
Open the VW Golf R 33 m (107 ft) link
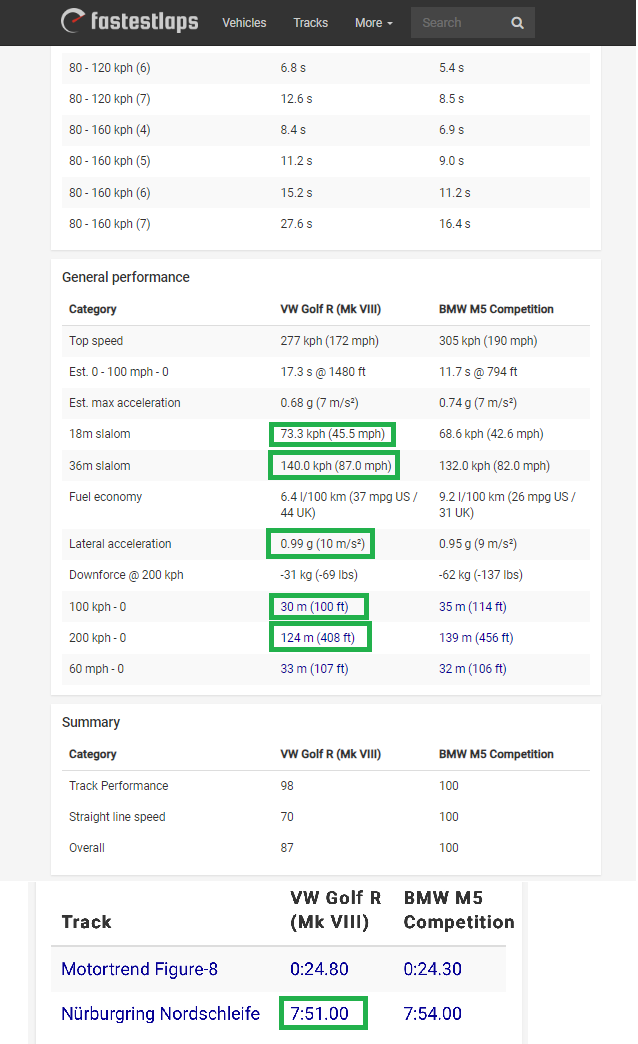(x=314, y=668)
